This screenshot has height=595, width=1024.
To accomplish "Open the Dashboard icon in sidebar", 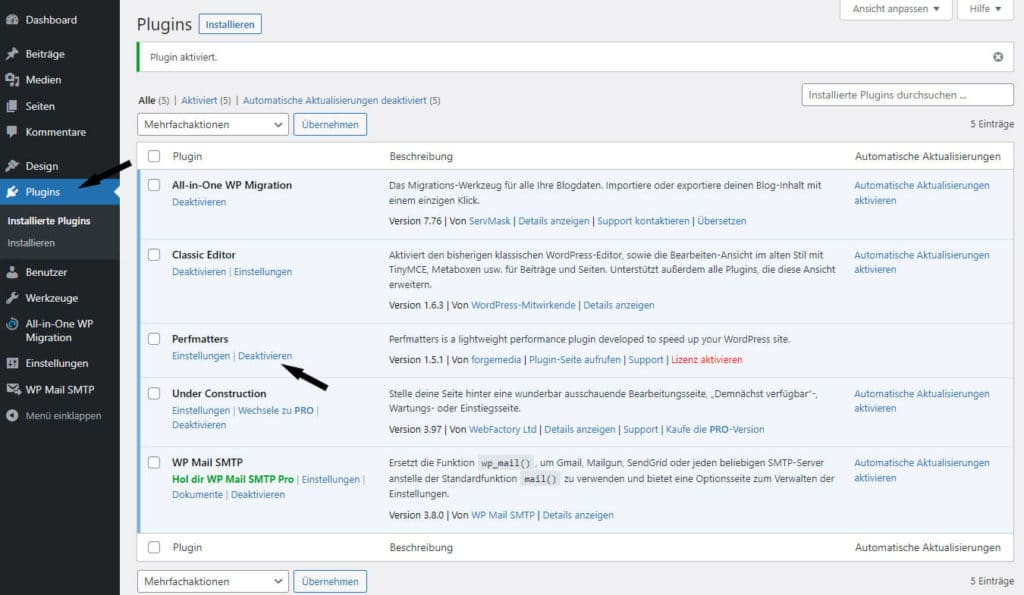I will (x=12, y=20).
